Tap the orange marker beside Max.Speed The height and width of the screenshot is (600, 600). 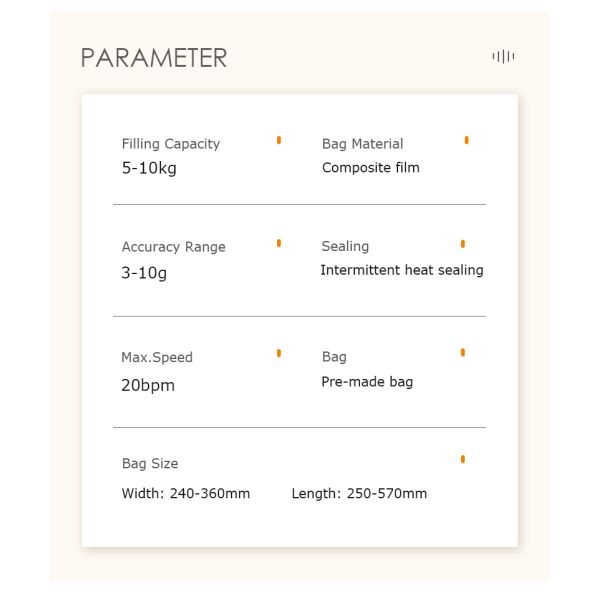tap(279, 353)
